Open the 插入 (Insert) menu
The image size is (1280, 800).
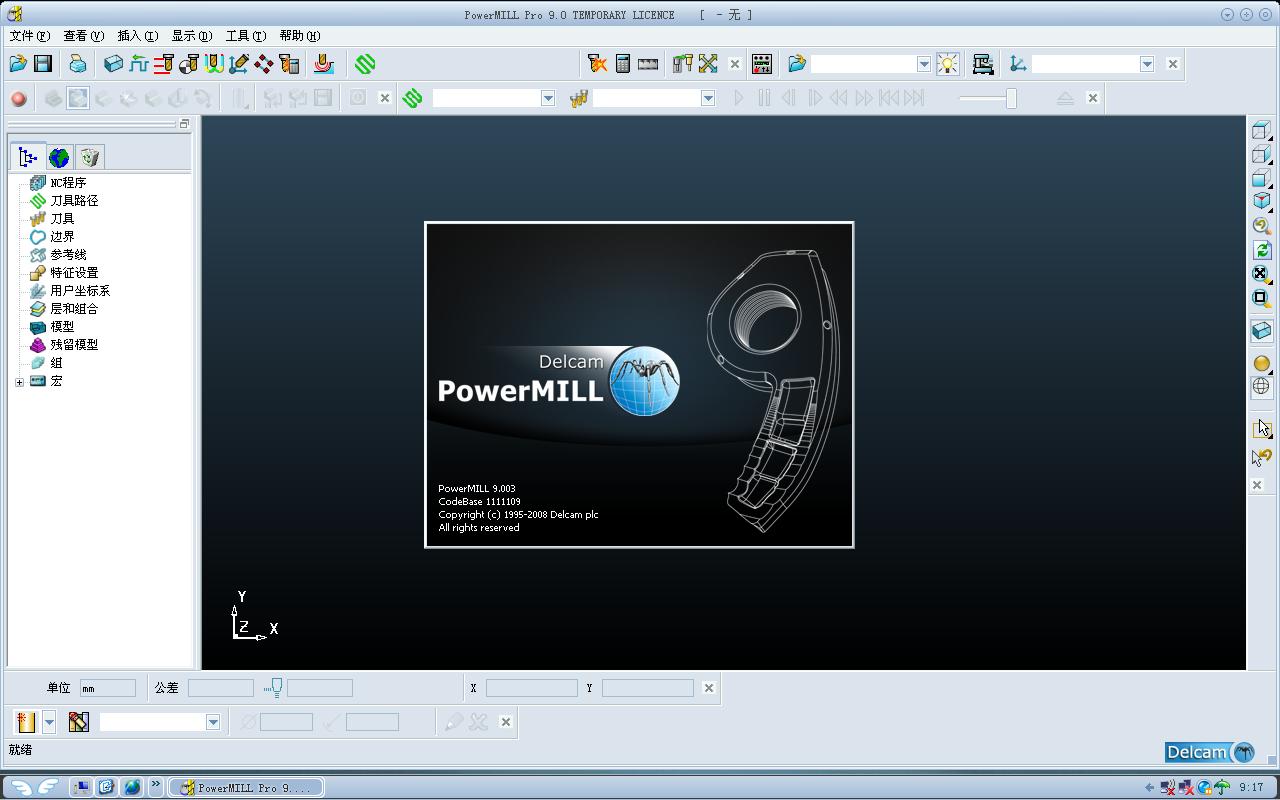pyautogui.click(x=137, y=36)
